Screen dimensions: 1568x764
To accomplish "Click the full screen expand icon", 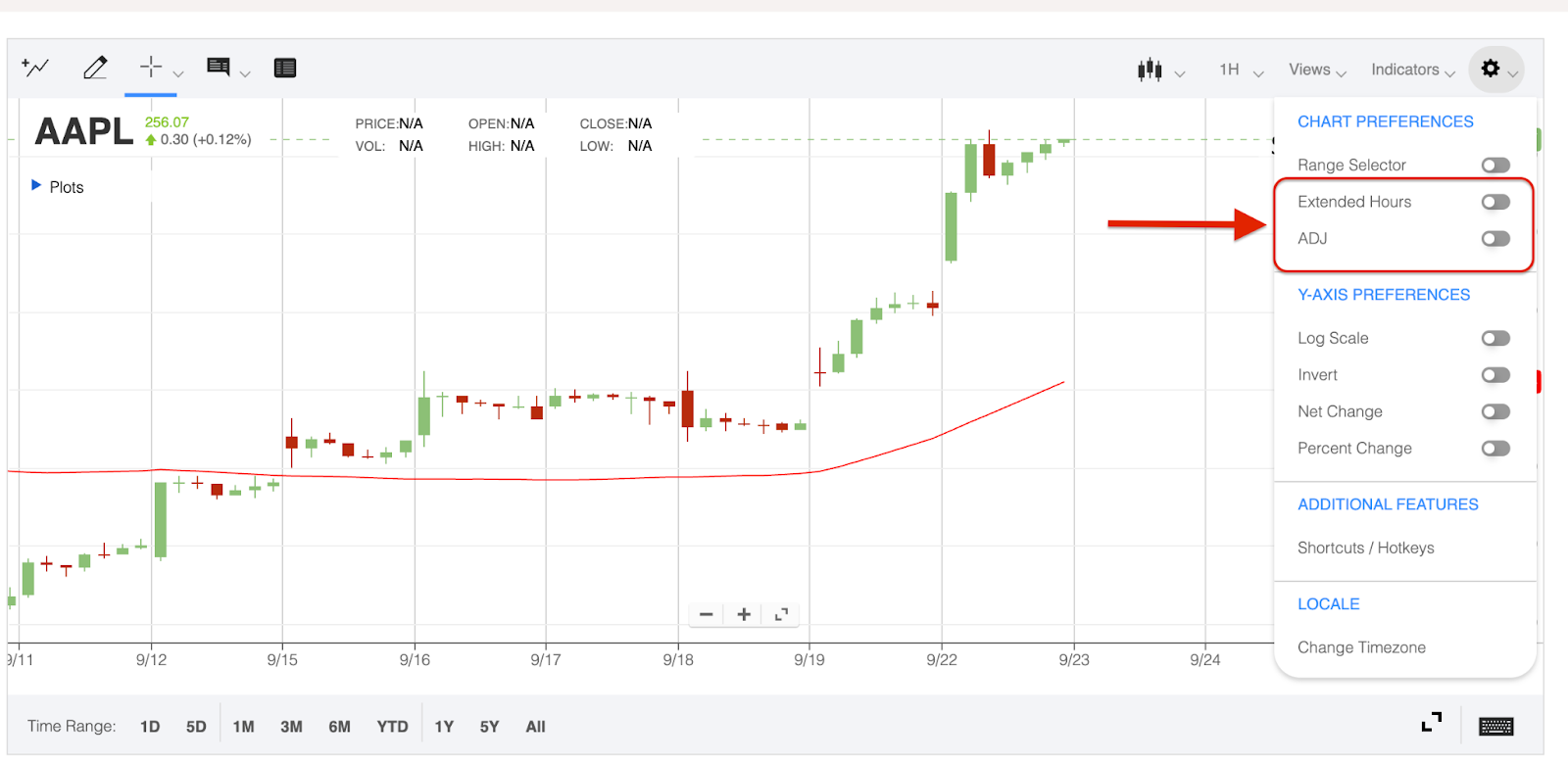I will (1432, 722).
